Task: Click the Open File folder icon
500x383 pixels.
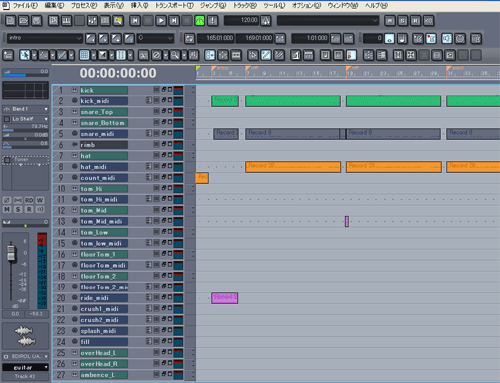Action: tap(23, 21)
